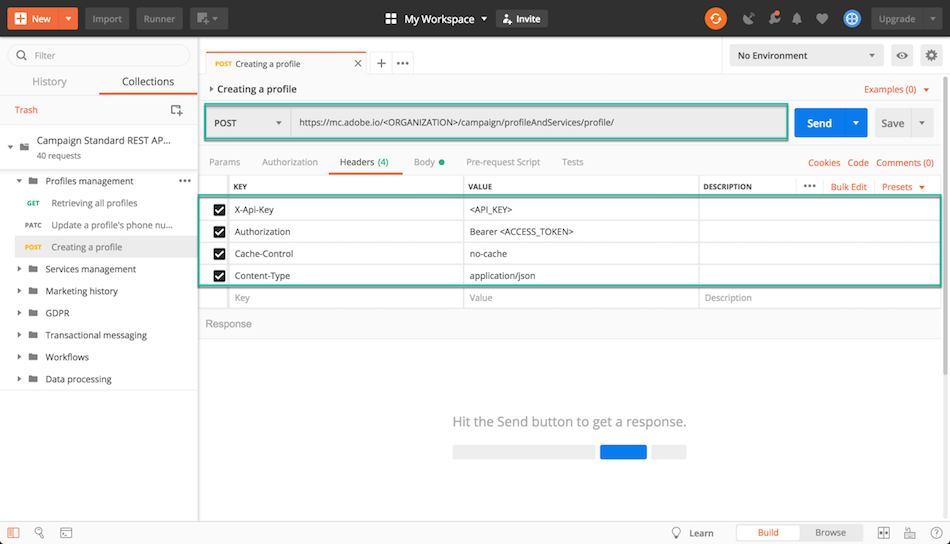Open the Bulk Edit link
Image resolution: width=950 pixels, height=544 pixels.
pos(848,187)
